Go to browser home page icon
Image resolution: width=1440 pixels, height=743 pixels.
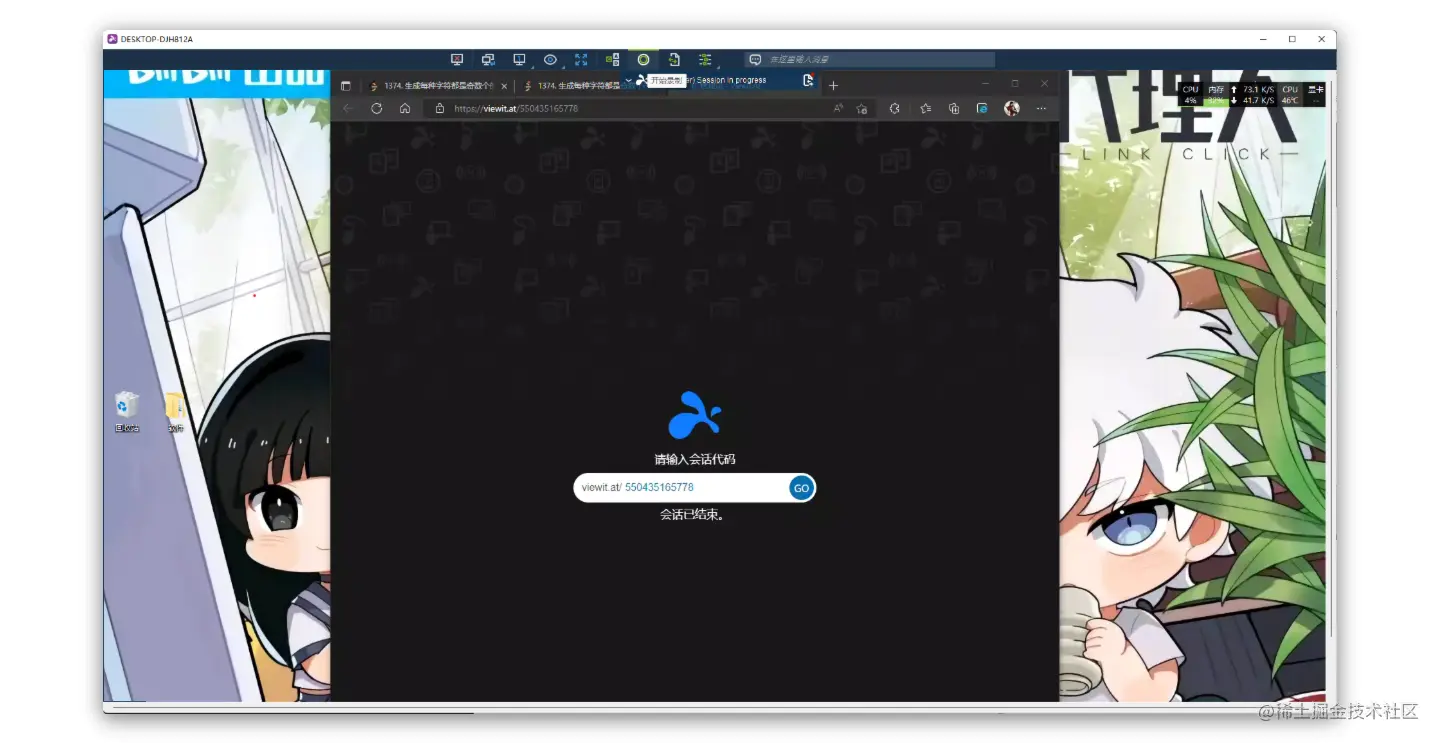[405, 108]
